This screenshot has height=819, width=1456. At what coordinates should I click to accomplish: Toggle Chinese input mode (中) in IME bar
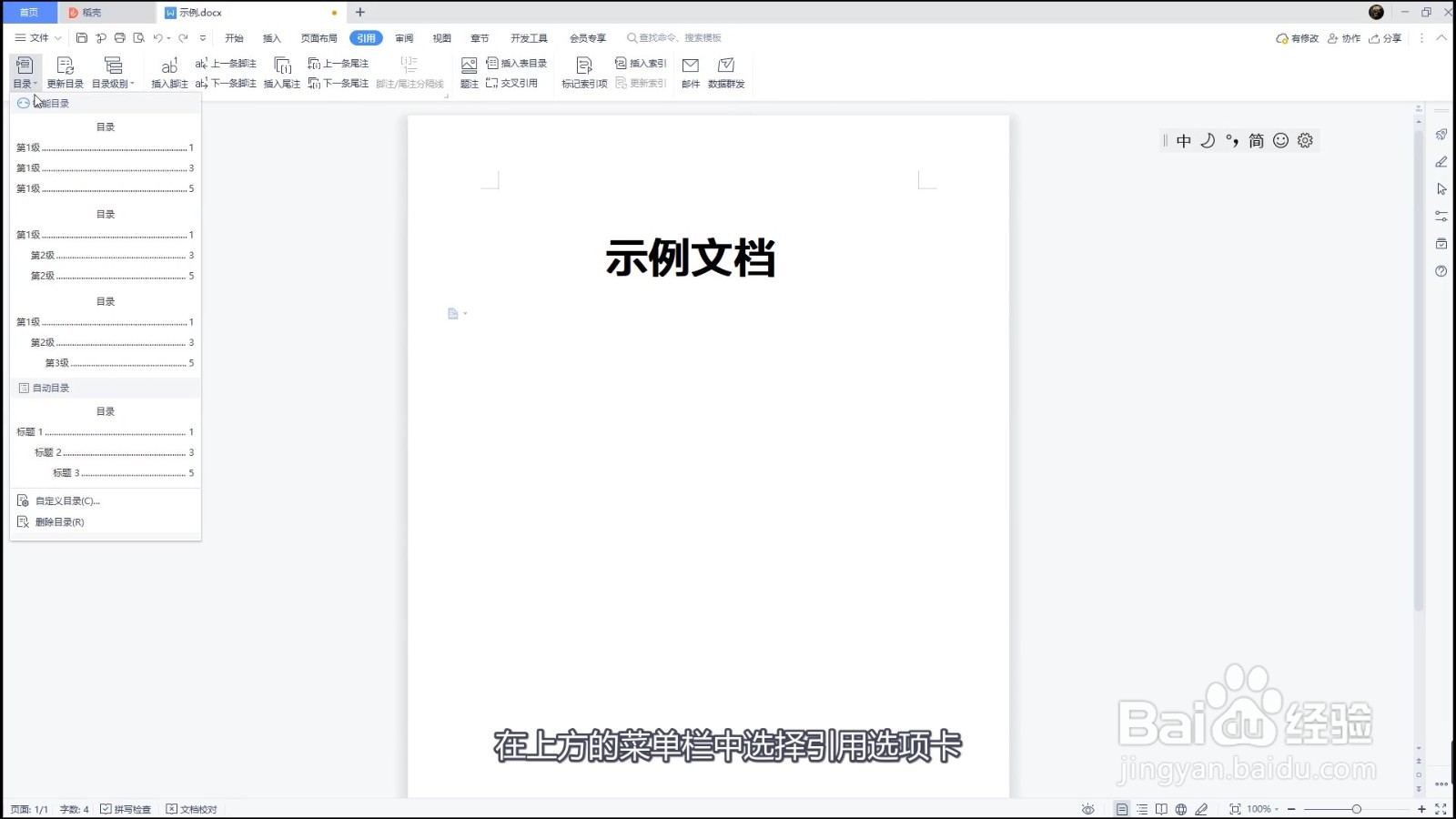point(1184,140)
